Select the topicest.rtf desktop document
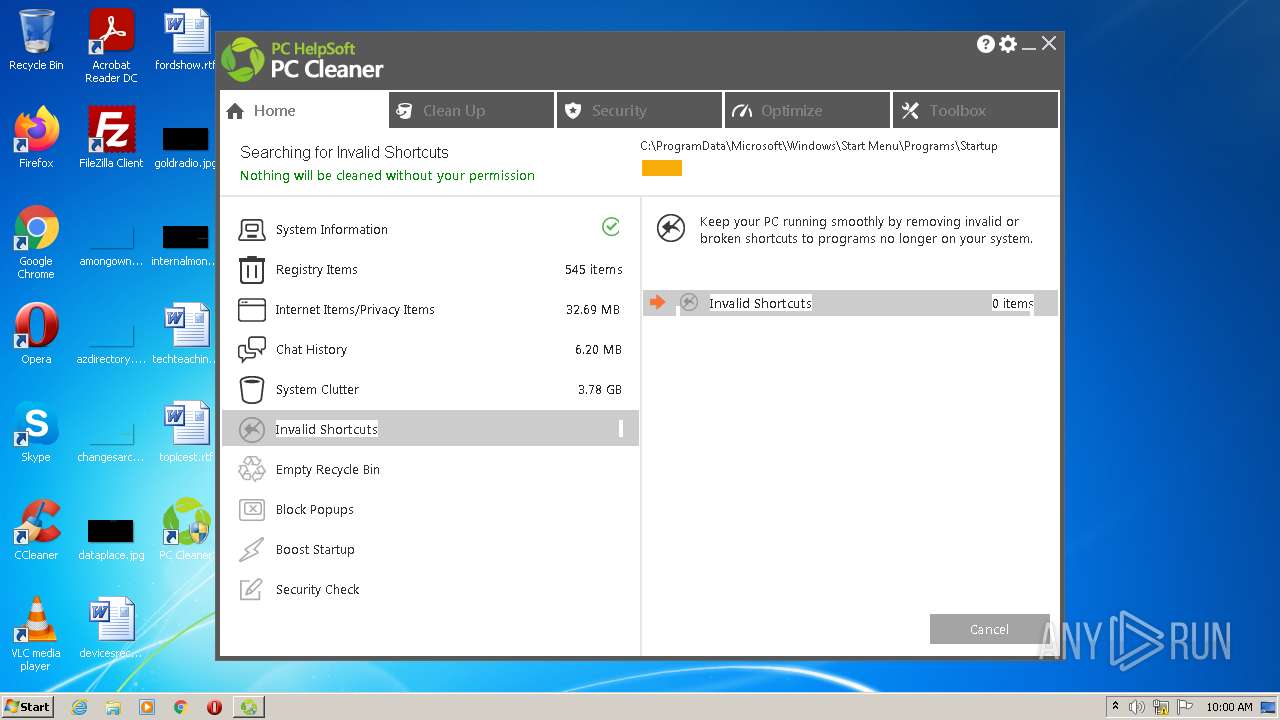Screen dimensions: 1280x720 click(x=186, y=432)
